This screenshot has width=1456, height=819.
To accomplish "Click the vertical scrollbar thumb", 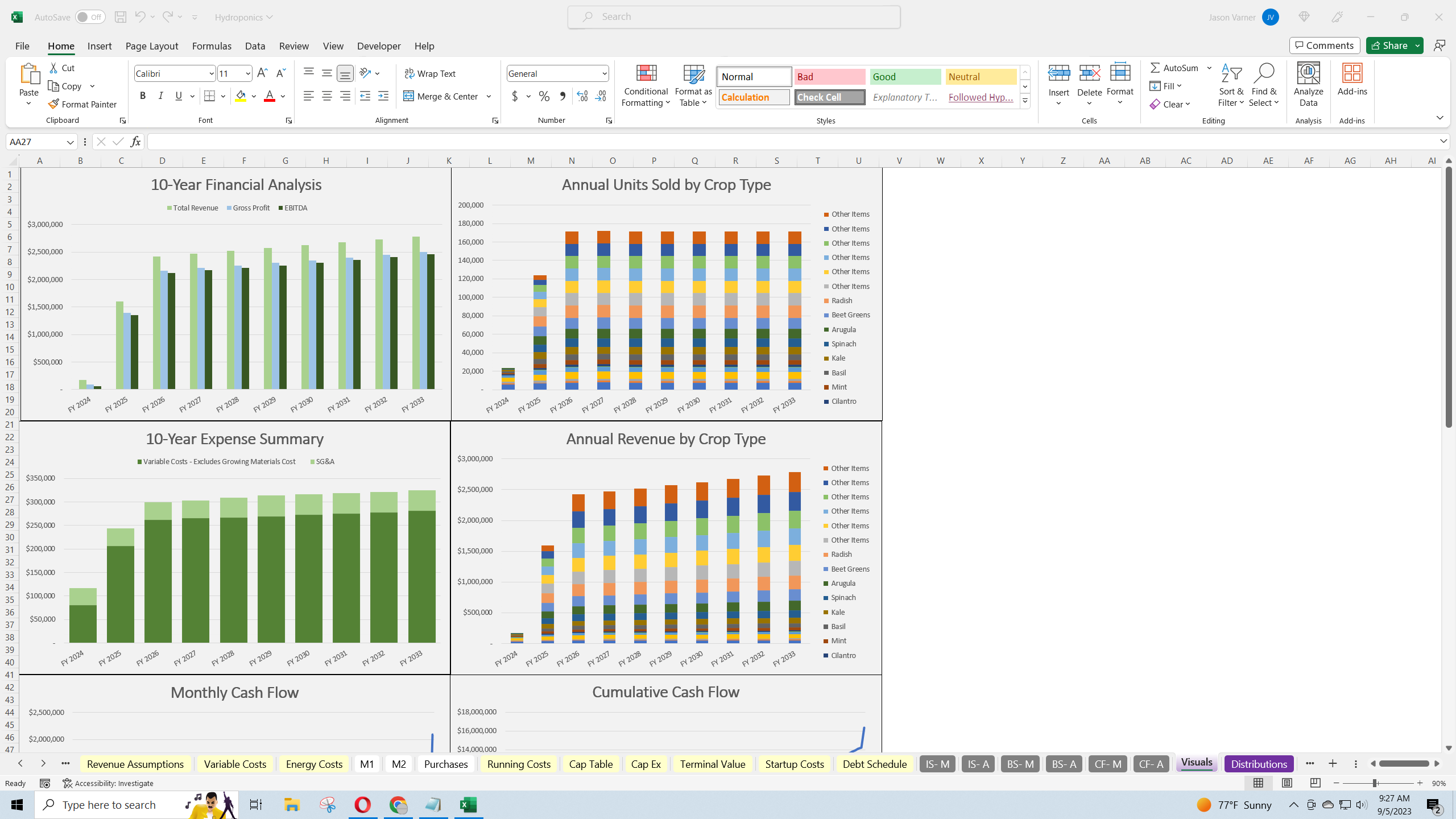I will tap(1449, 296).
